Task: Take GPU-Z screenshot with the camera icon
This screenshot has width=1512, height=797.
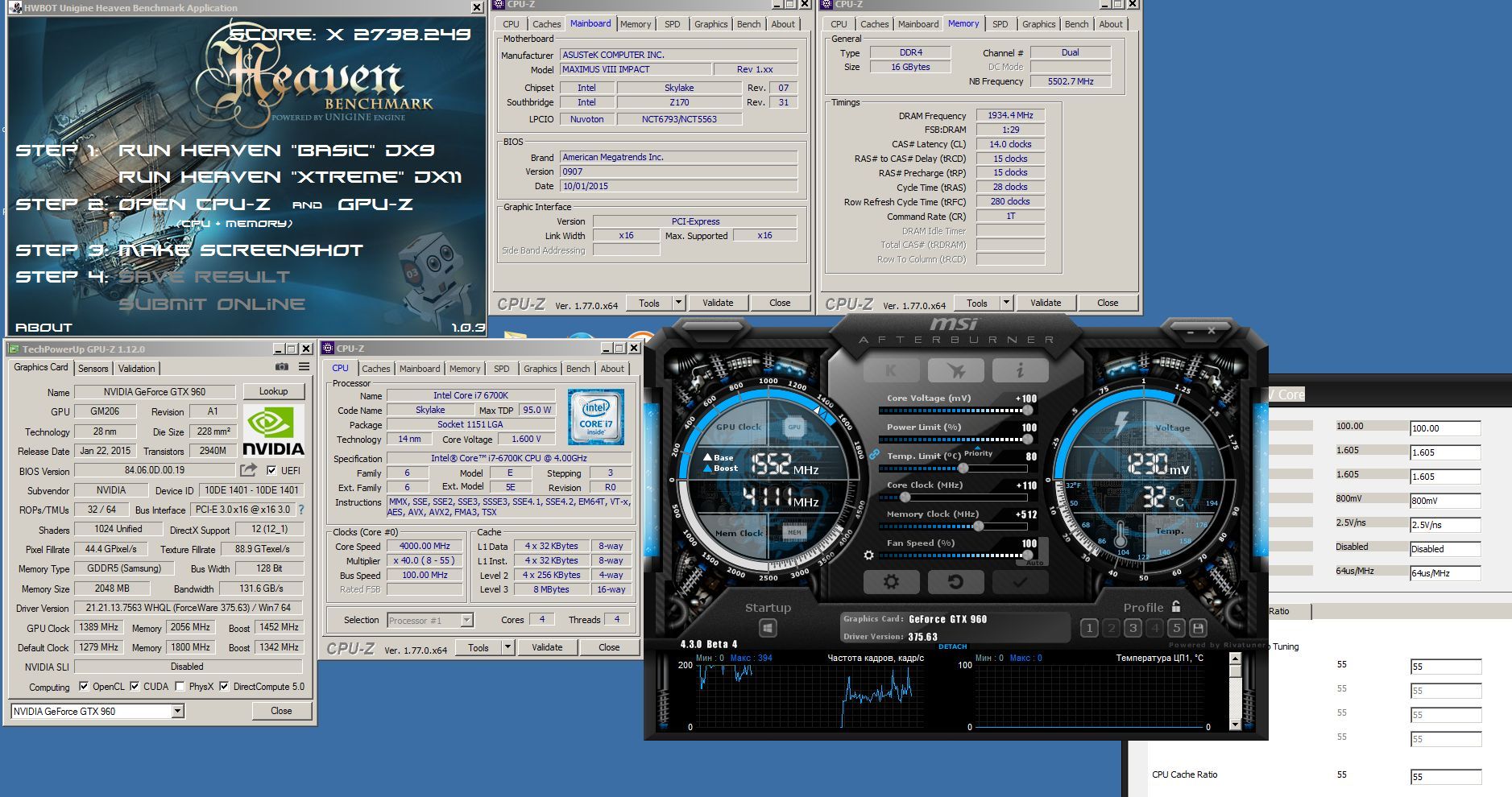Action: pyautogui.click(x=282, y=366)
